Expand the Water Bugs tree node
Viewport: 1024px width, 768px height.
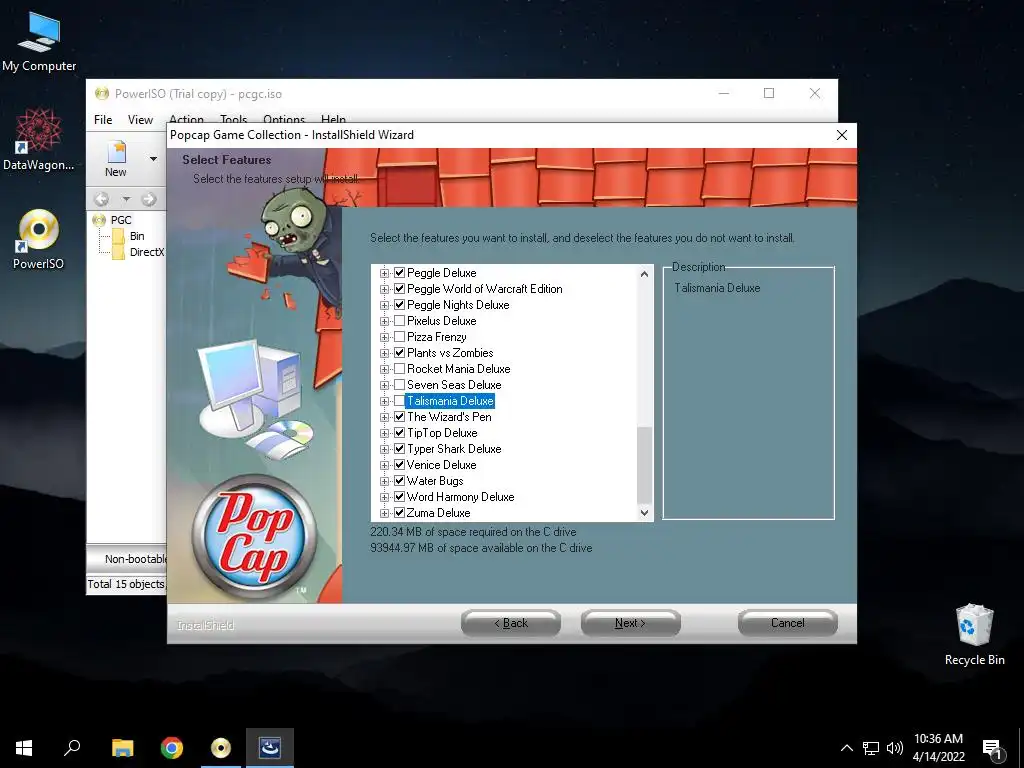click(385, 481)
